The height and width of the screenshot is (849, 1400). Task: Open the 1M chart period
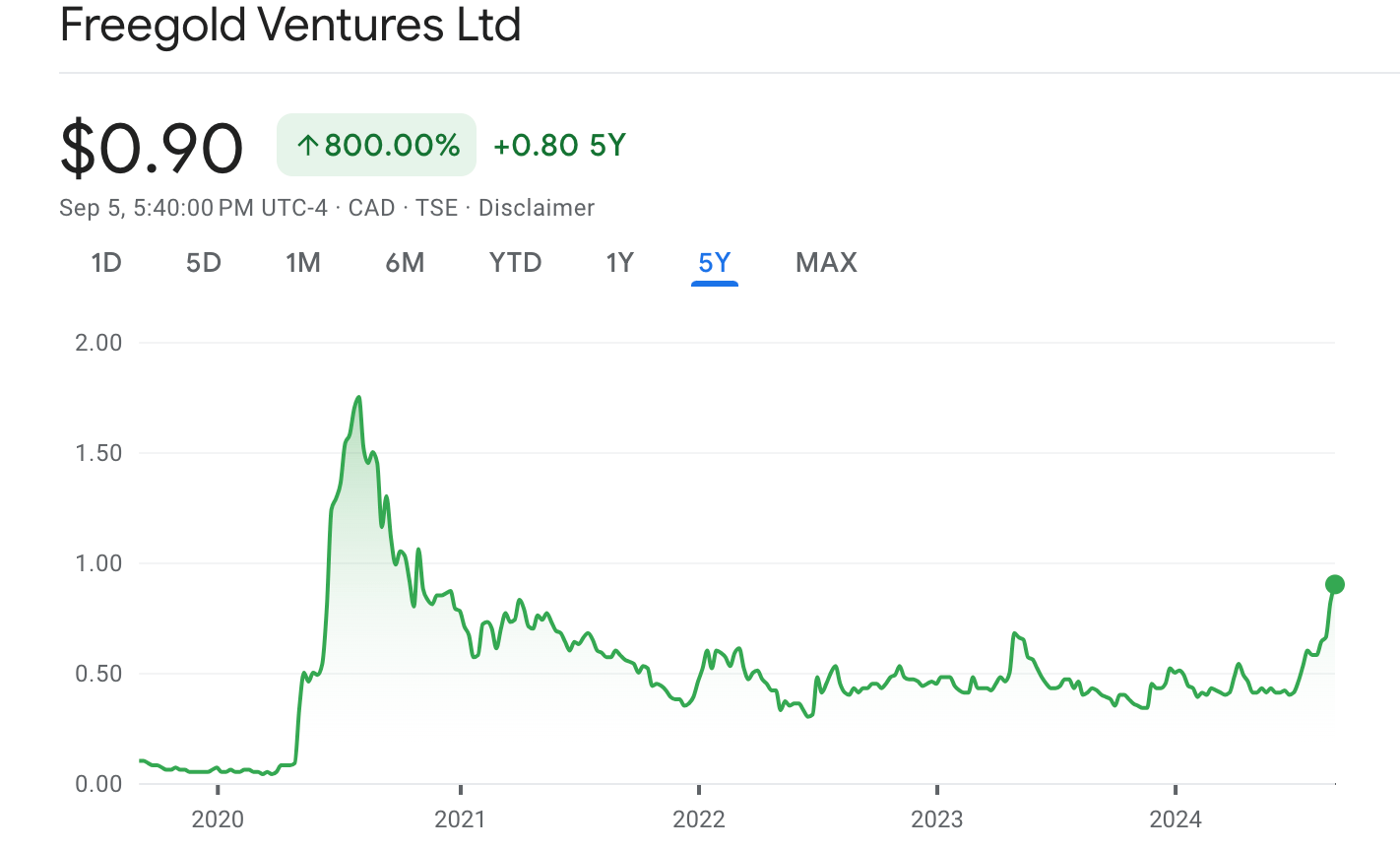[x=303, y=262]
